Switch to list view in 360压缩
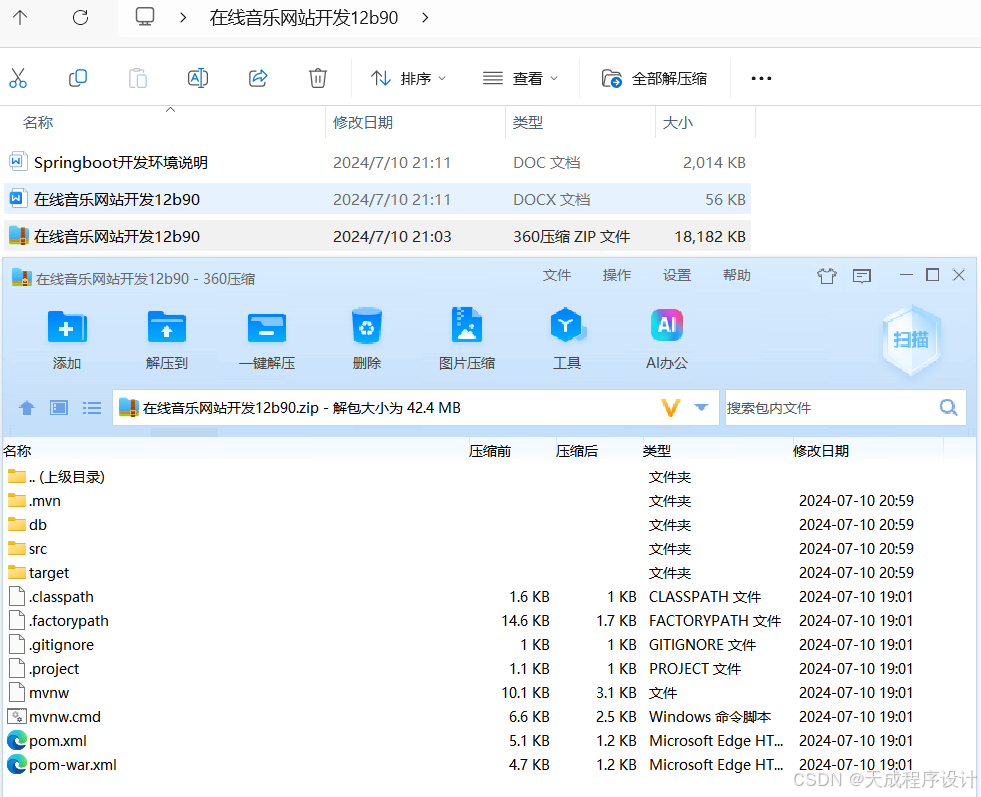 (92, 408)
